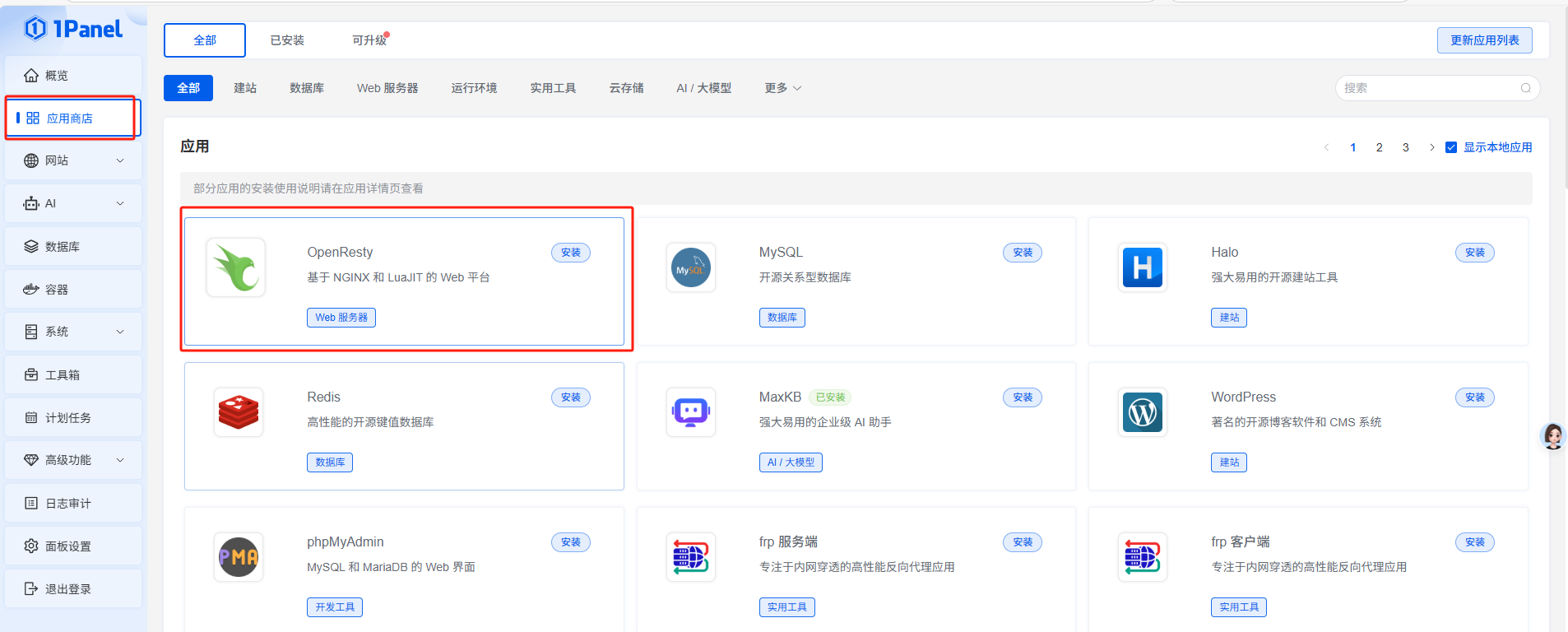Click 安装 for phpMyAdmin
Image resolution: width=1568 pixels, height=632 pixels.
[x=571, y=542]
